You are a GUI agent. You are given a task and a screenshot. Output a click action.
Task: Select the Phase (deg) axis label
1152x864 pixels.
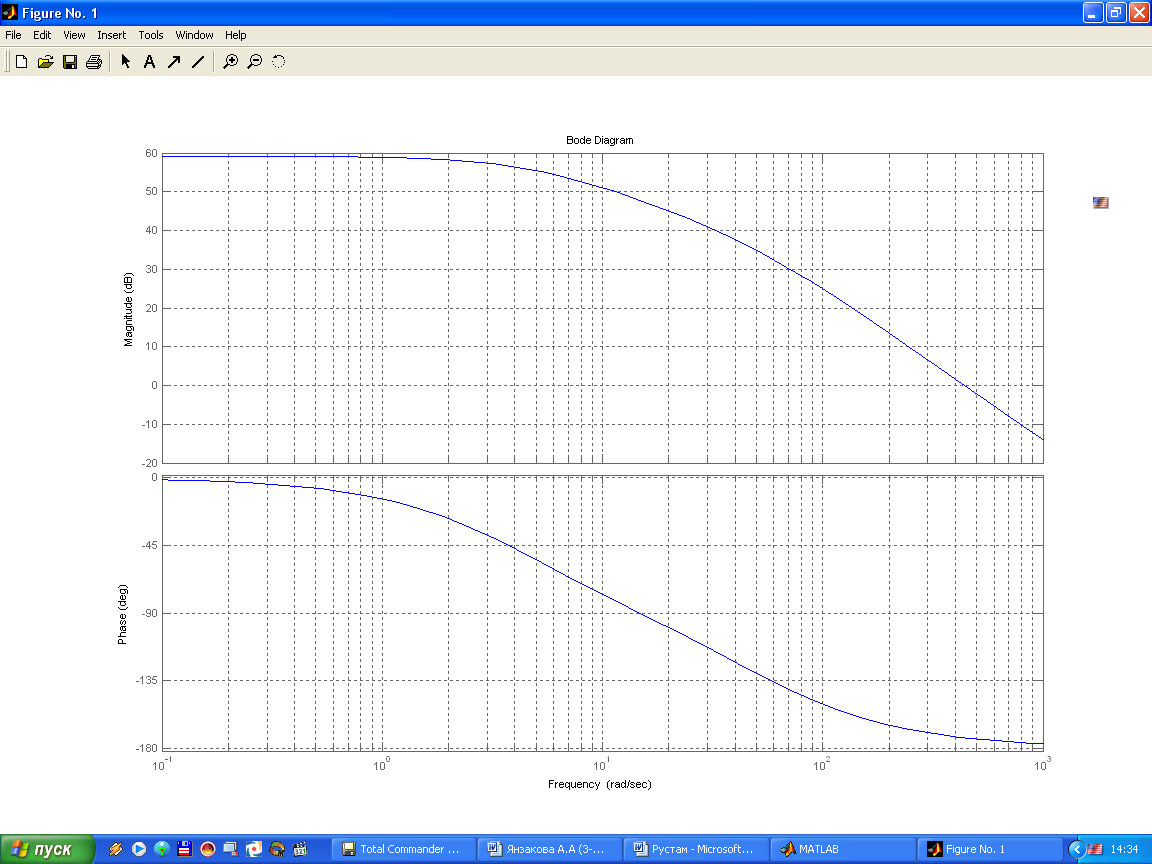[x=122, y=615]
